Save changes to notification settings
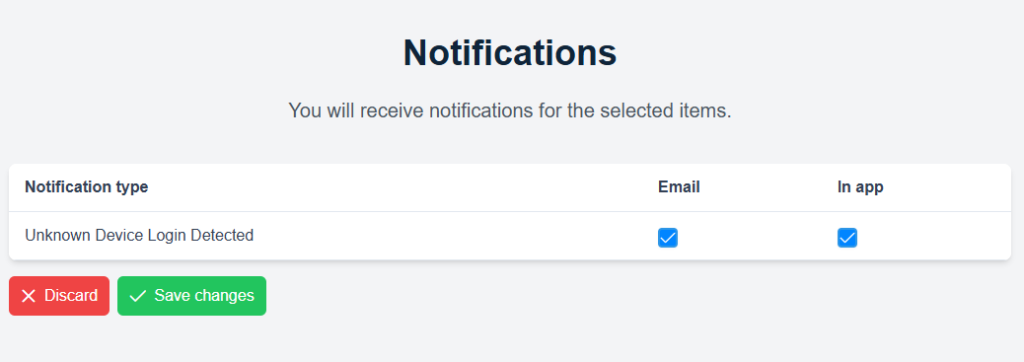This screenshot has height=362, width=1024. [191, 296]
